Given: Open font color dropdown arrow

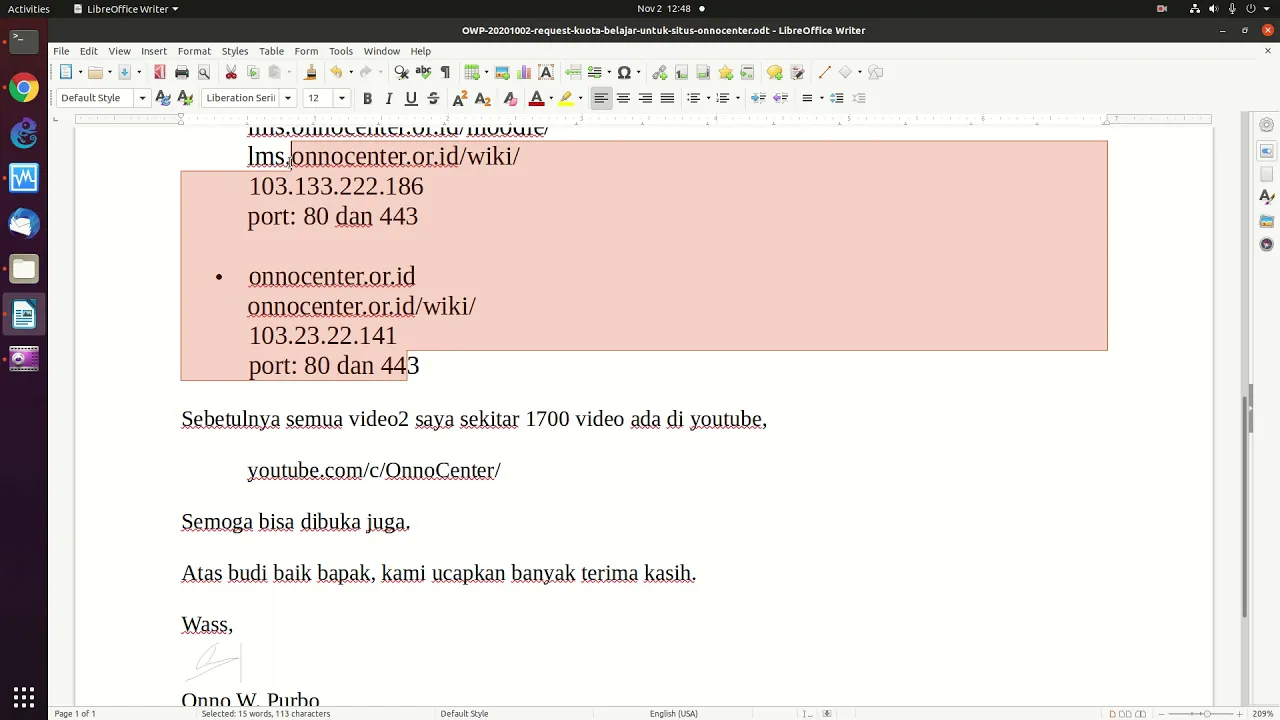Looking at the screenshot, I should [x=550, y=98].
